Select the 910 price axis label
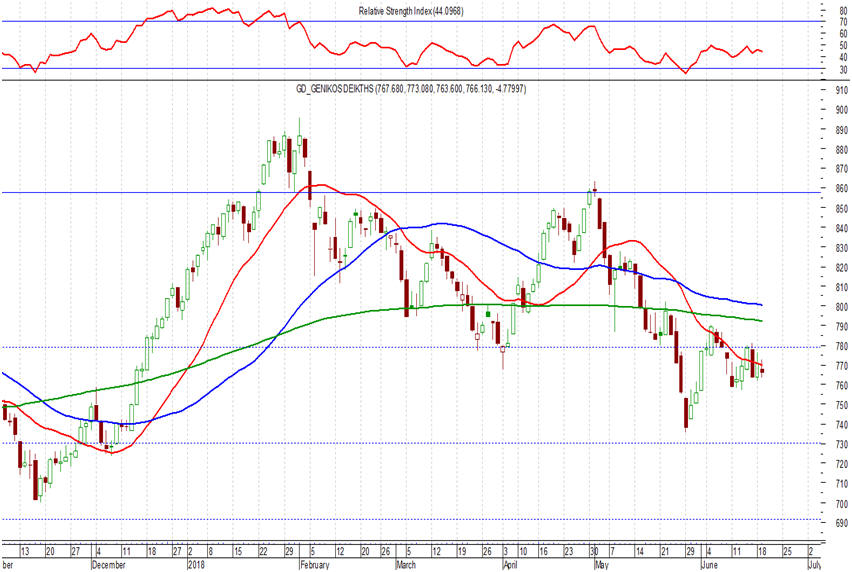Viewport: 852px width, 572px height. coord(842,90)
